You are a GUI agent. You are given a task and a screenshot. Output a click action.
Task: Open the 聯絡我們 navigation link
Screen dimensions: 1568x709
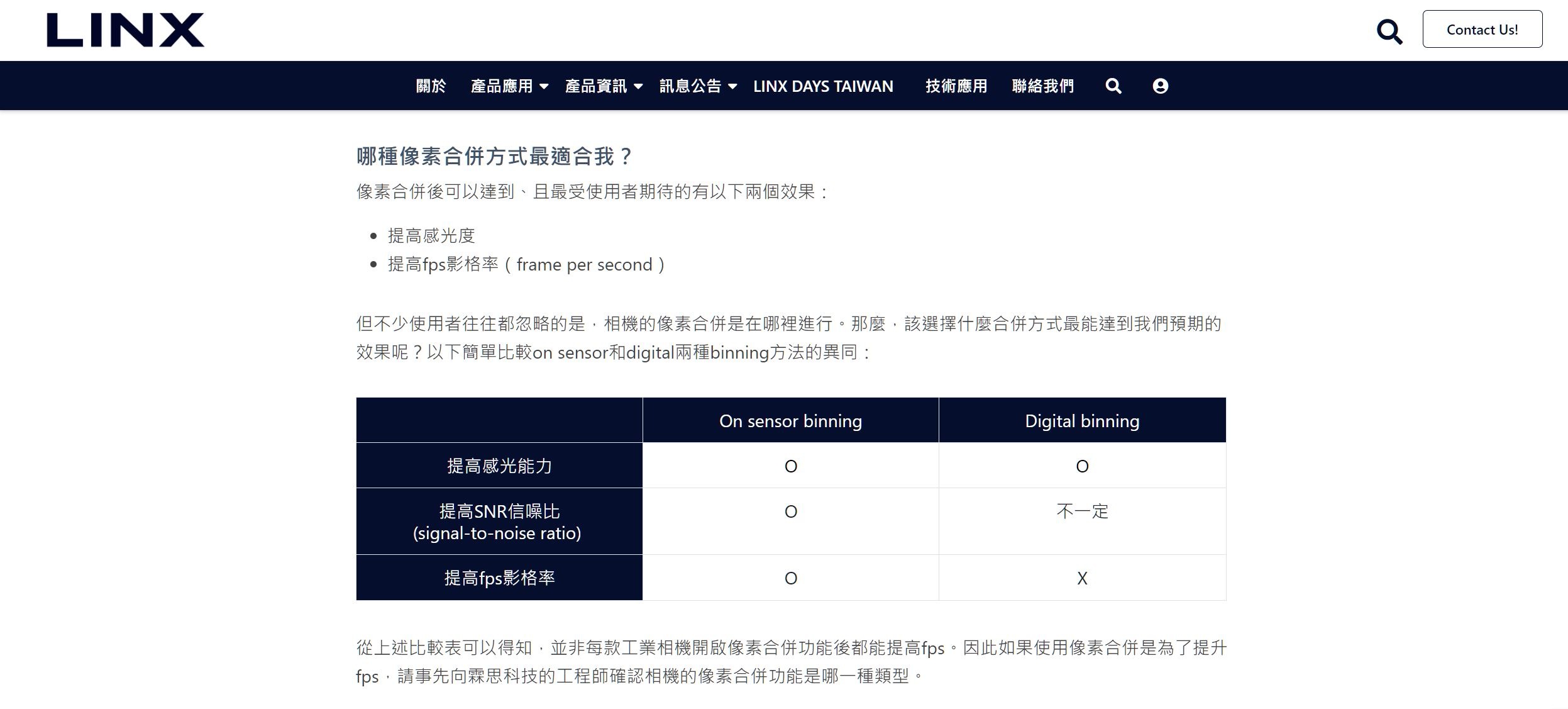coord(1042,86)
